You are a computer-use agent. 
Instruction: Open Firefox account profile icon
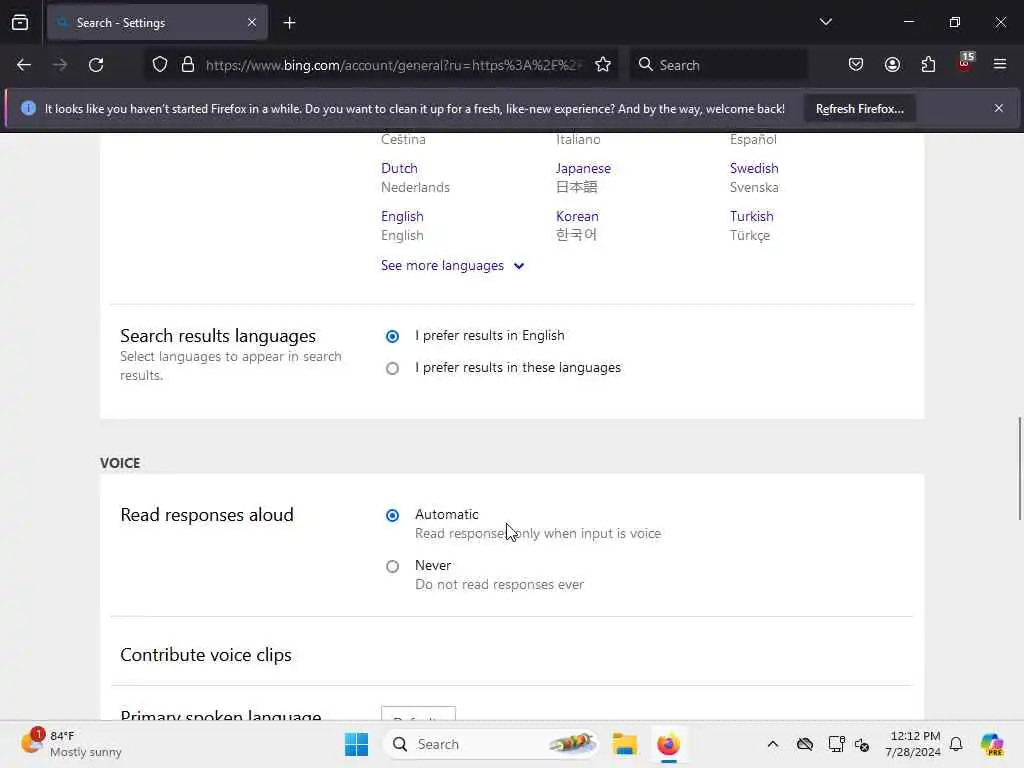coord(892,65)
